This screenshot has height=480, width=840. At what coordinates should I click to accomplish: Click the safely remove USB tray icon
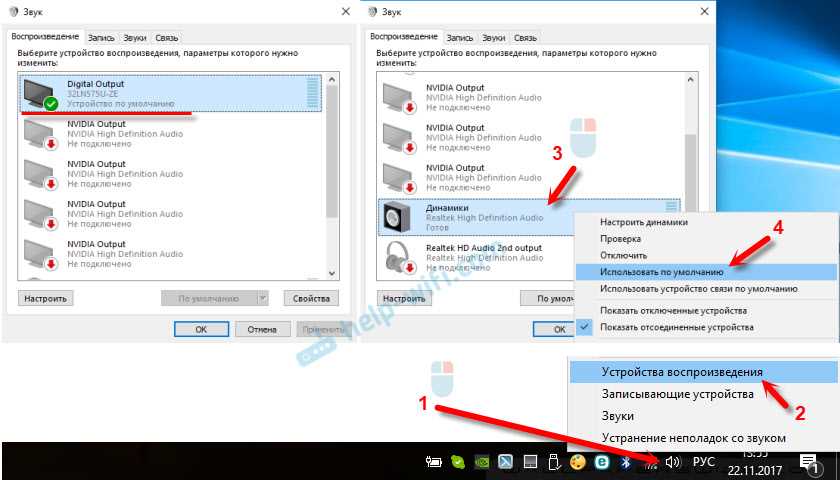554,461
